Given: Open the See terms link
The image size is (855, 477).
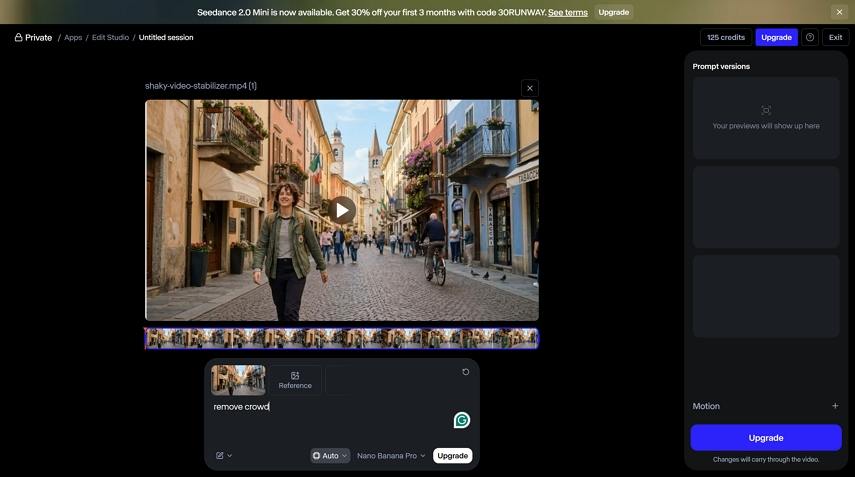Looking at the screenshot, I should [x=568, y=12].
